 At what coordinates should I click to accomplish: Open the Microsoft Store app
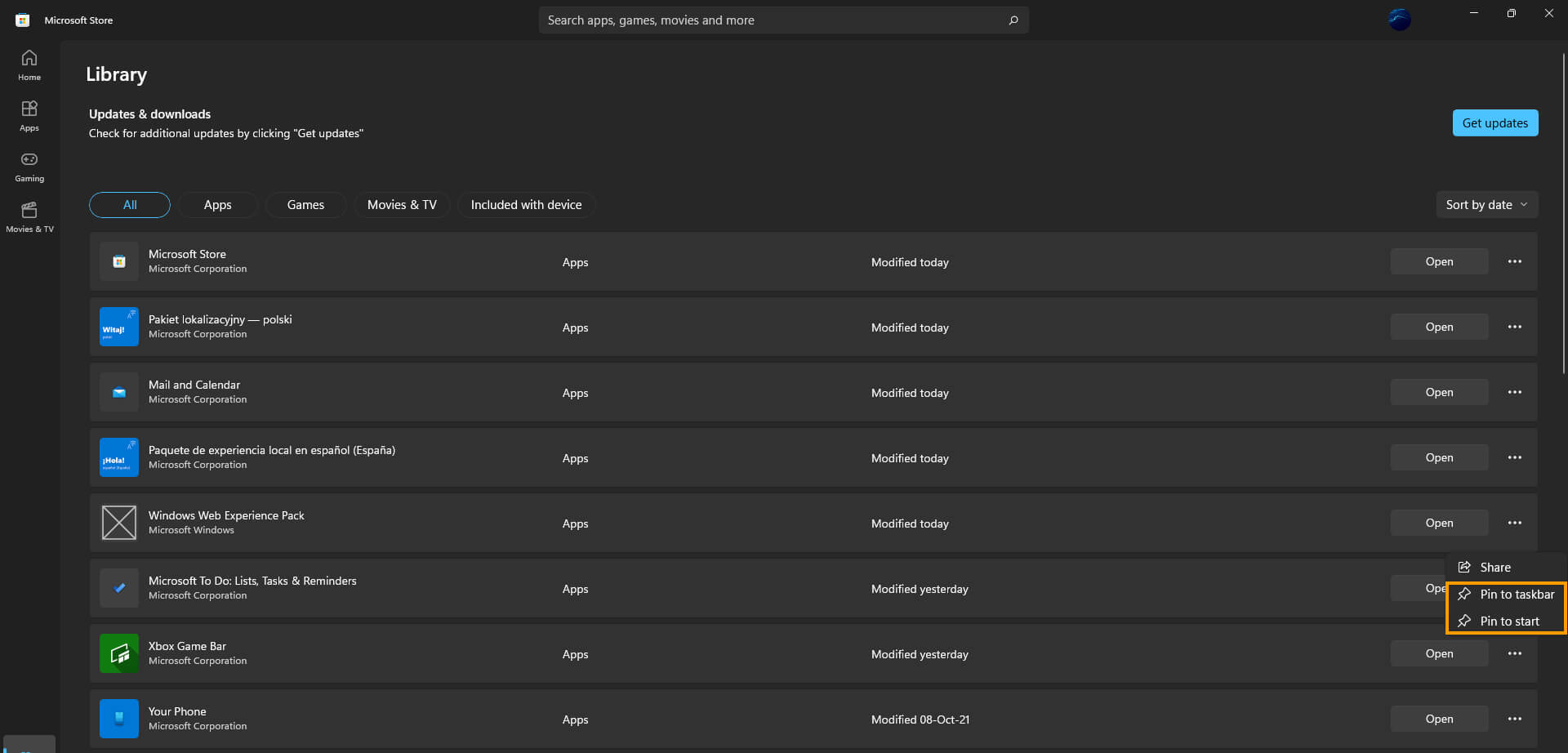[x=1439, y=261]
